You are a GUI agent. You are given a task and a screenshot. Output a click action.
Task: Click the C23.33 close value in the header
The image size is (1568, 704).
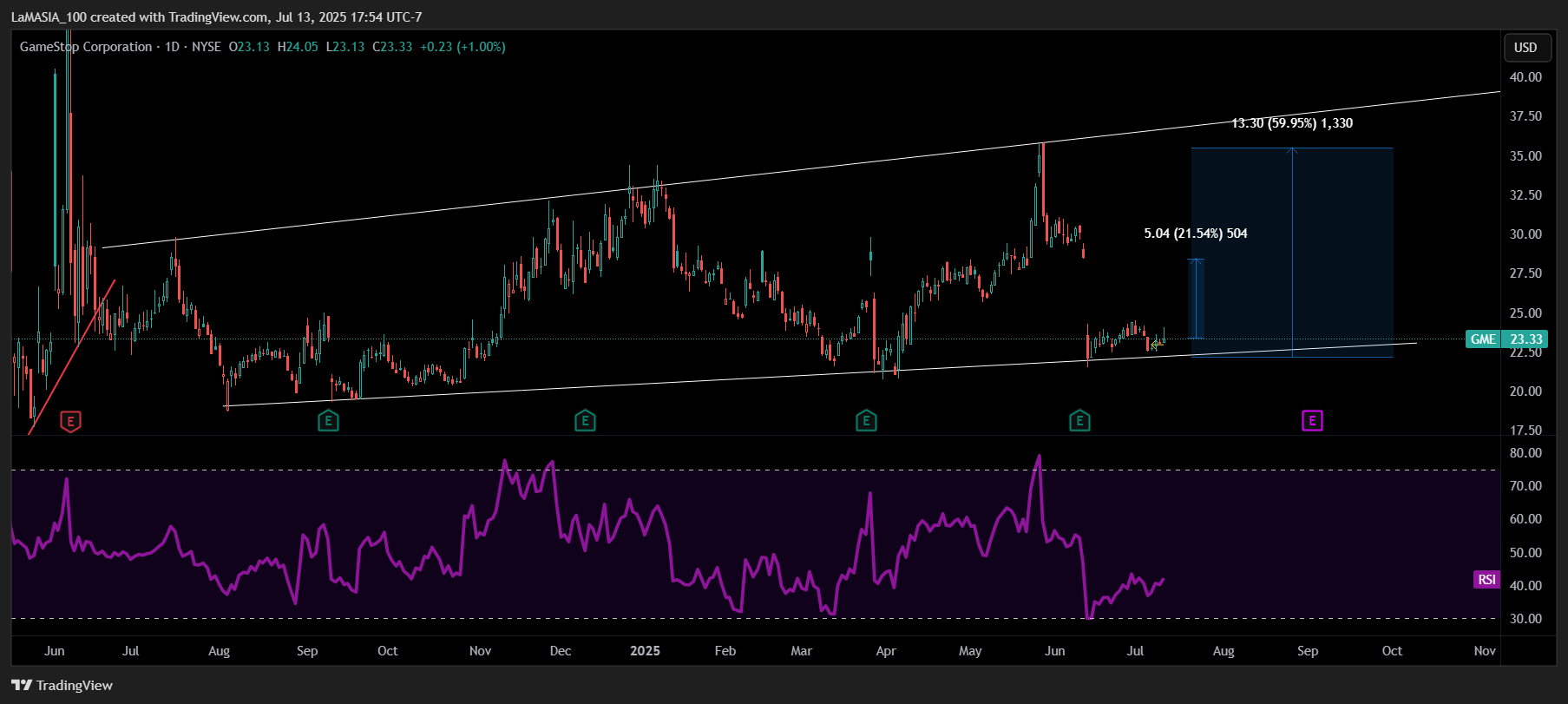pyautogui.click(x=392, y=47)
